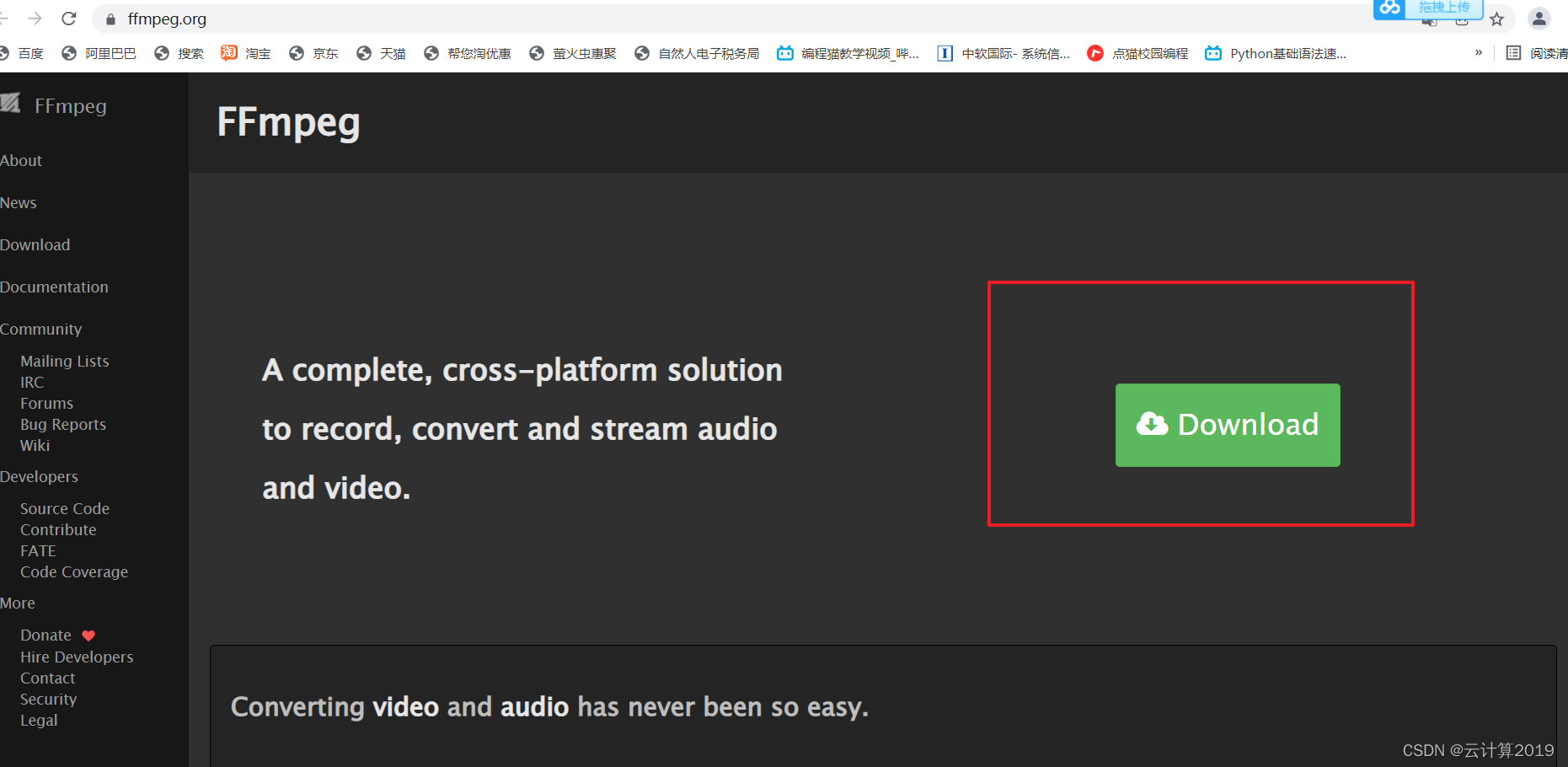1568x767 pixels.
Task: Reload the ffmpeg.org page
Action: click(x=69, y=19)
